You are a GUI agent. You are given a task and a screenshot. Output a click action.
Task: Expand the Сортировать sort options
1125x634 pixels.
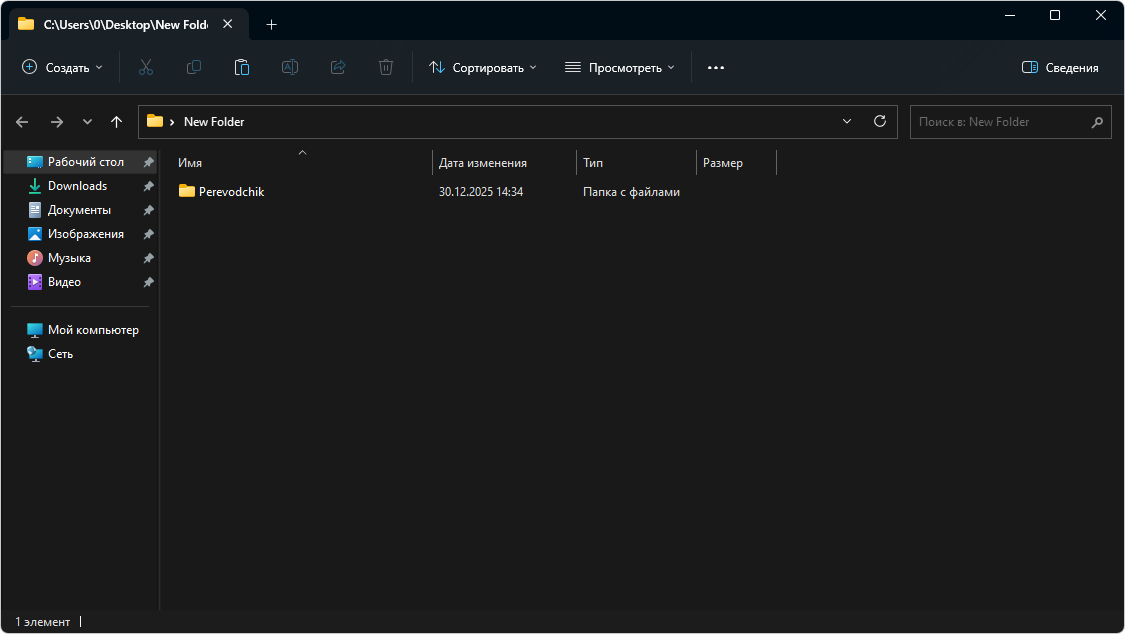483,67
